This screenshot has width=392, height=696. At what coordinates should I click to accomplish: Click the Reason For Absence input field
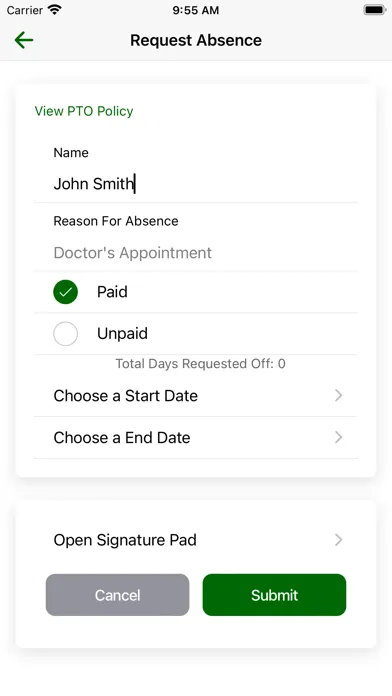click(x=196, y=253)
